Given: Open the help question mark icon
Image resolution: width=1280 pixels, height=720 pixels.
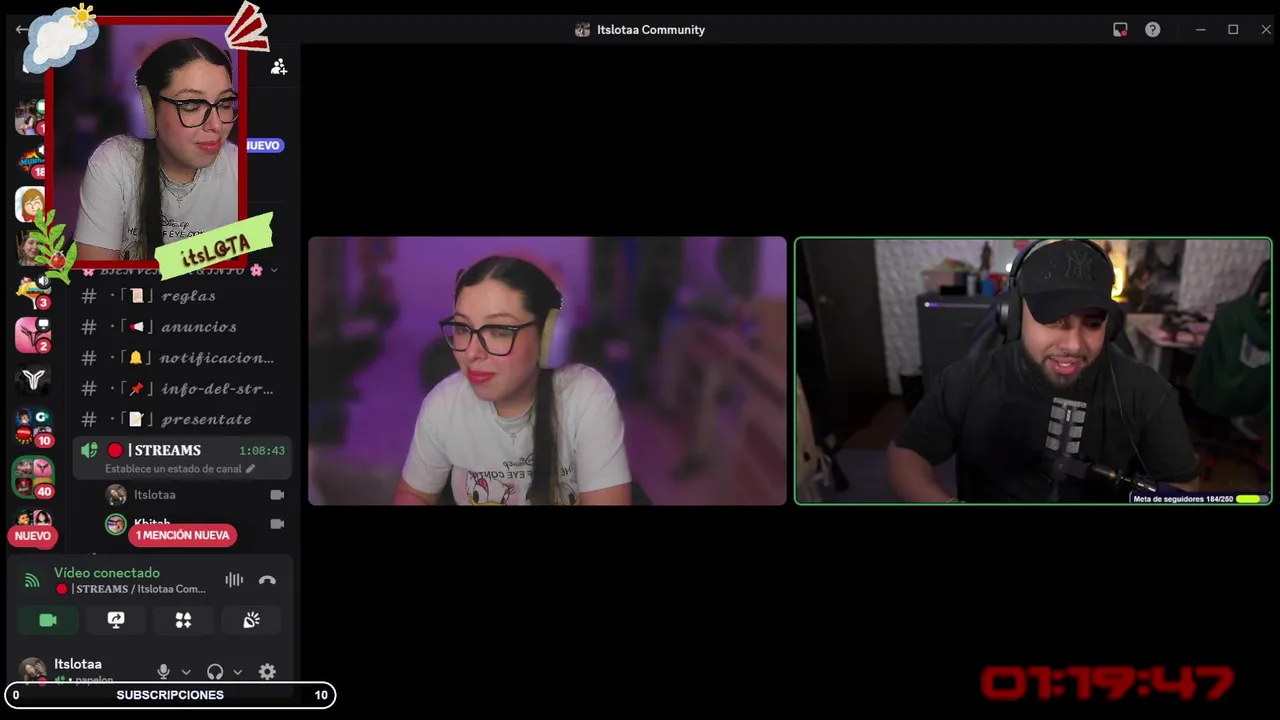Looking at the screenshot, I should (x=1153, y=30).
